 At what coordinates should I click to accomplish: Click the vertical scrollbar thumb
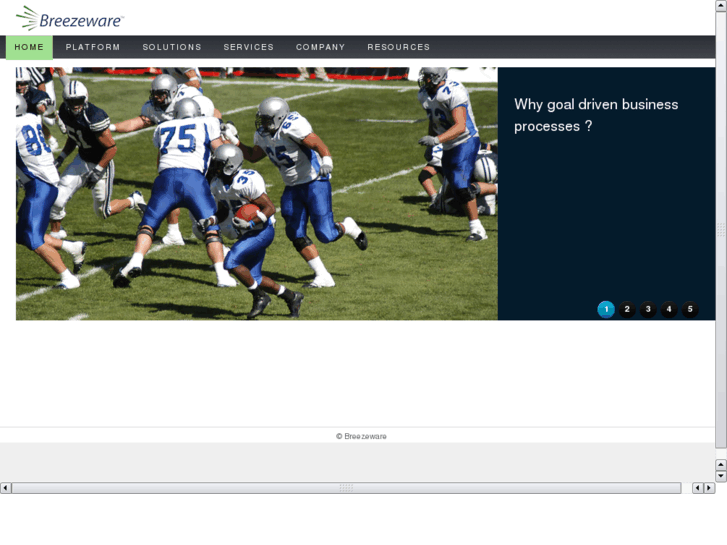click(x=721, y=229)
